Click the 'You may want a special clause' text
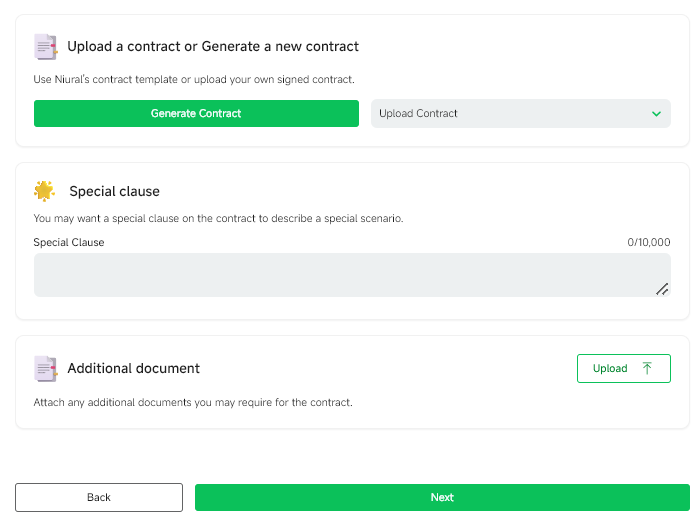 pyautogui.click(x=218, y=218)
